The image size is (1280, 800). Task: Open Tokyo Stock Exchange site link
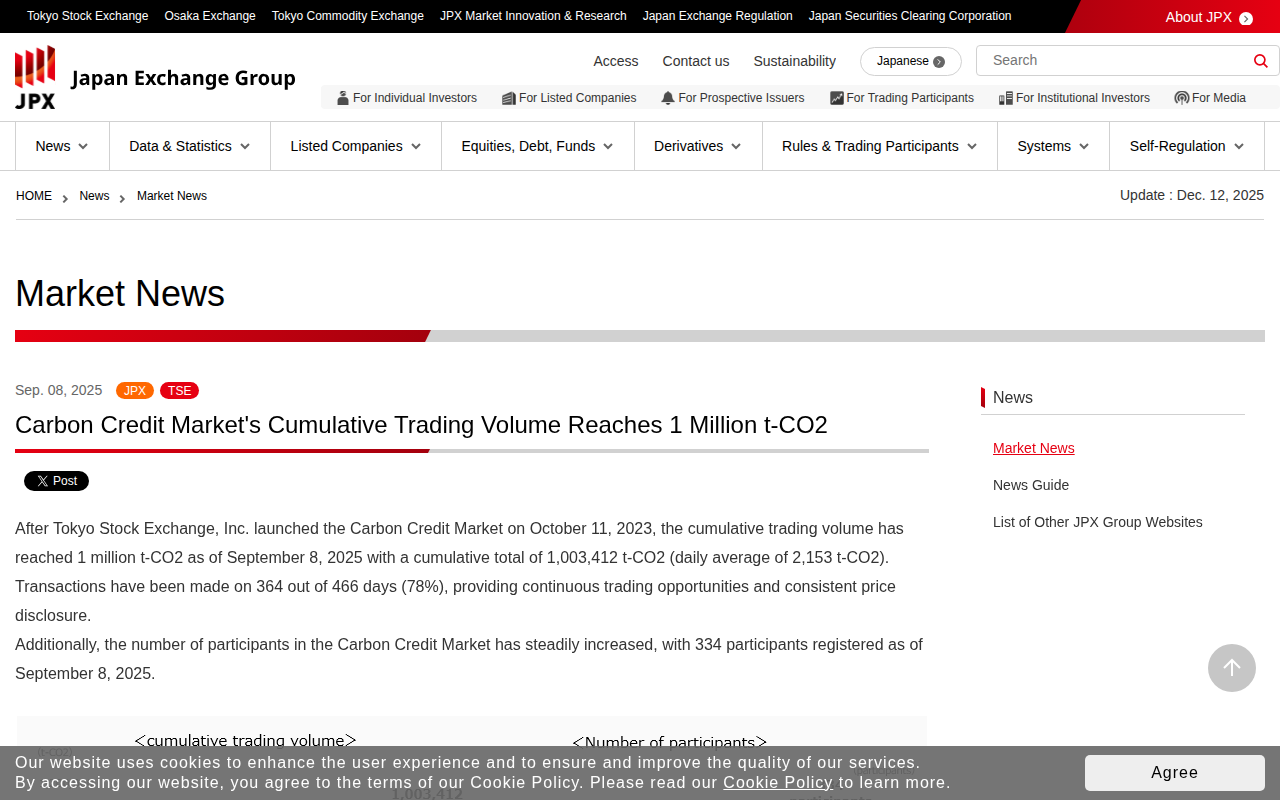pyautogui.click(x=88, y=16)
